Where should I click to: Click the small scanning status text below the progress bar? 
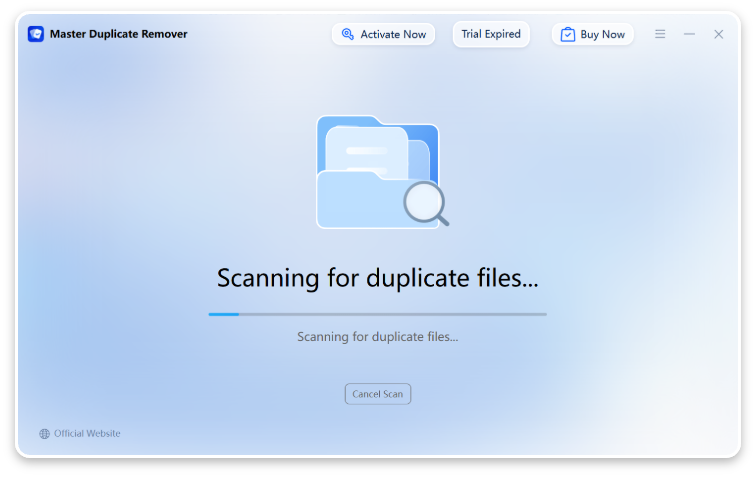(378, 337)
